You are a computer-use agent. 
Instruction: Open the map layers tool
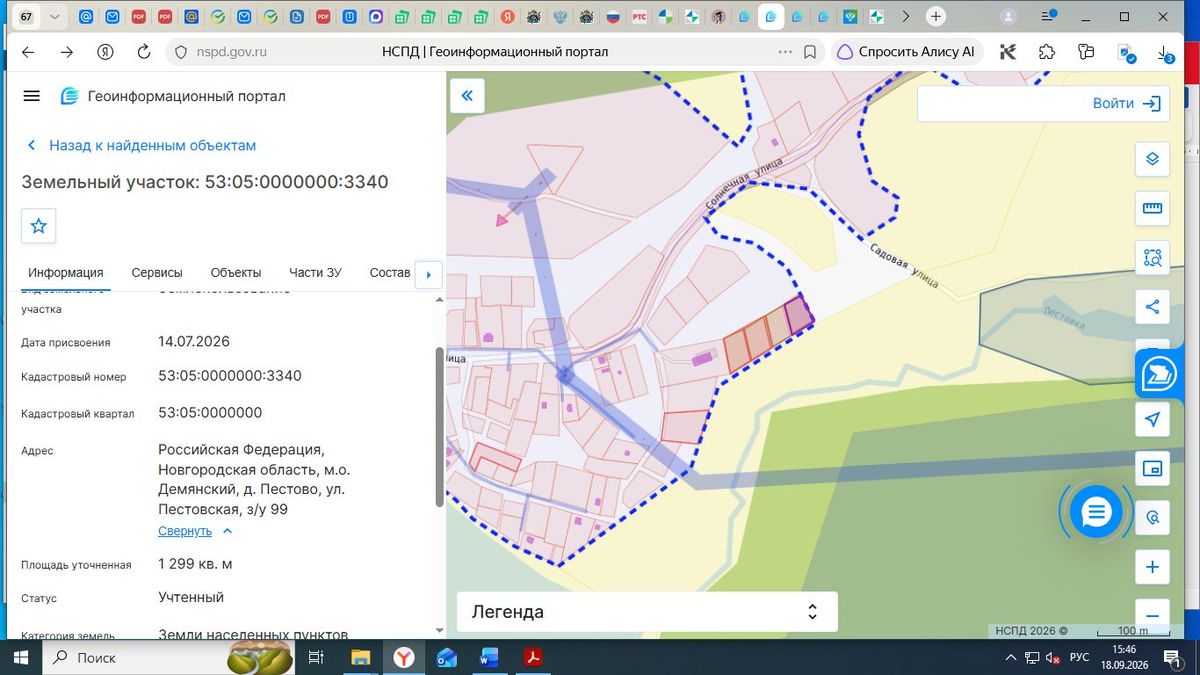[x=1152, y=159]
